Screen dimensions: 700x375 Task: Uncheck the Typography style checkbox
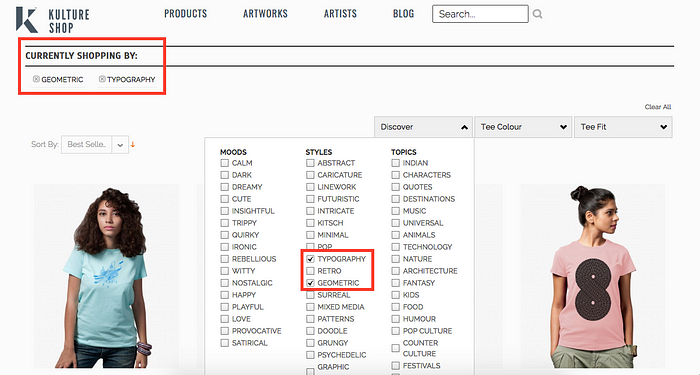[x=310, y=259]
